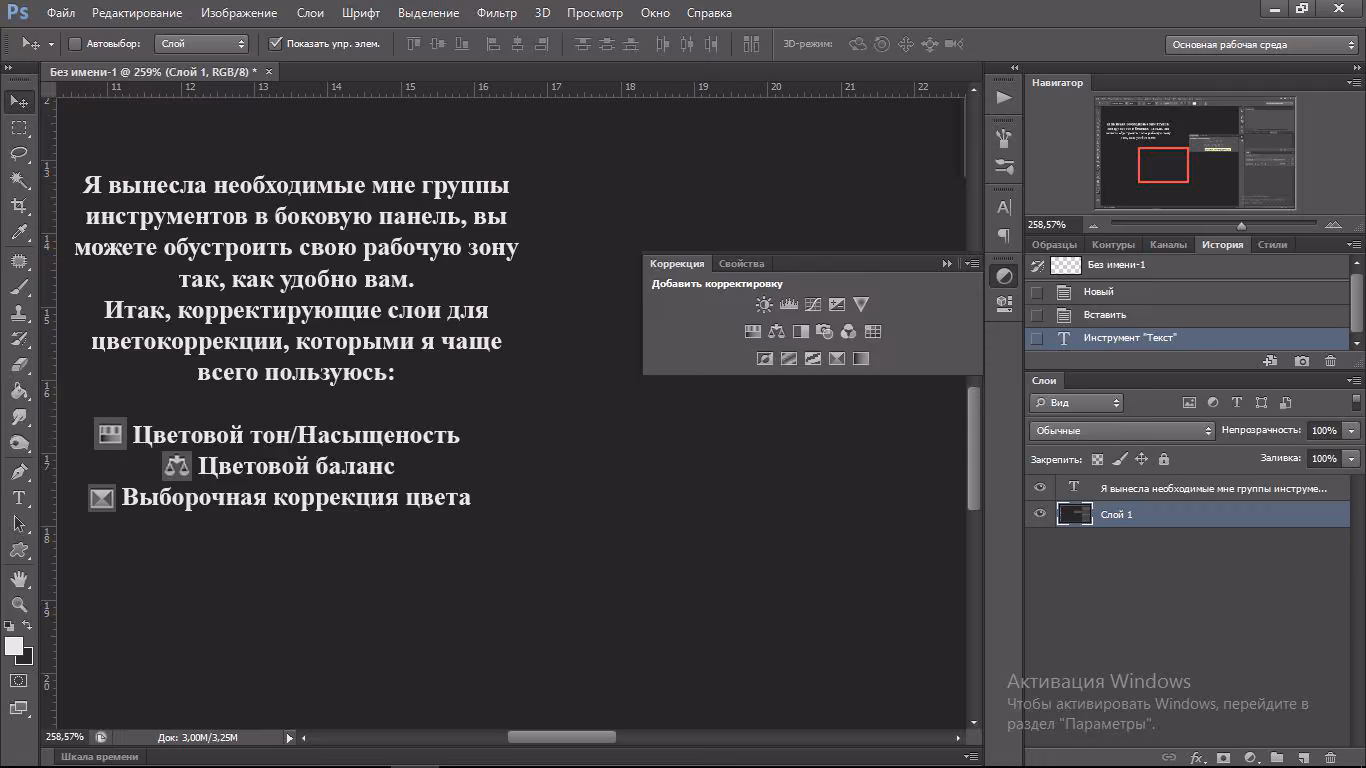
Task: Close the Без имени-1 document tab
Action: tap(269, 72)
